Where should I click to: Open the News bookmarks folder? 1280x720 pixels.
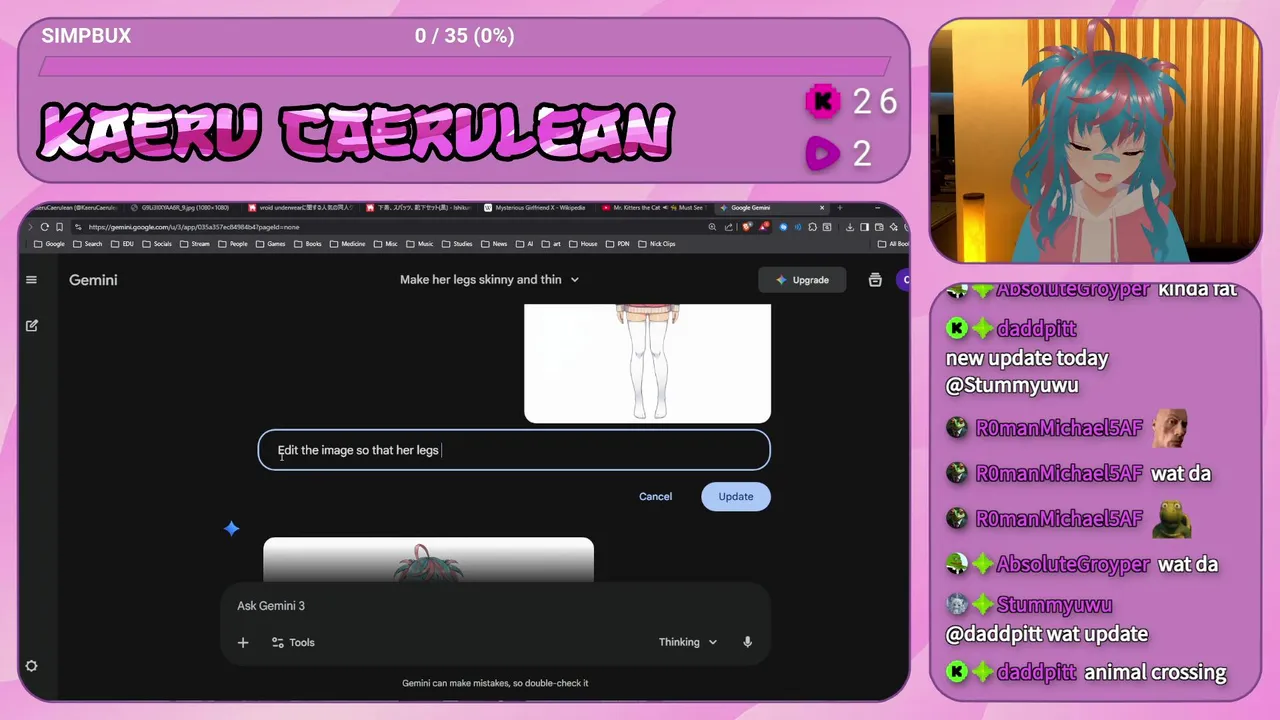494,243
